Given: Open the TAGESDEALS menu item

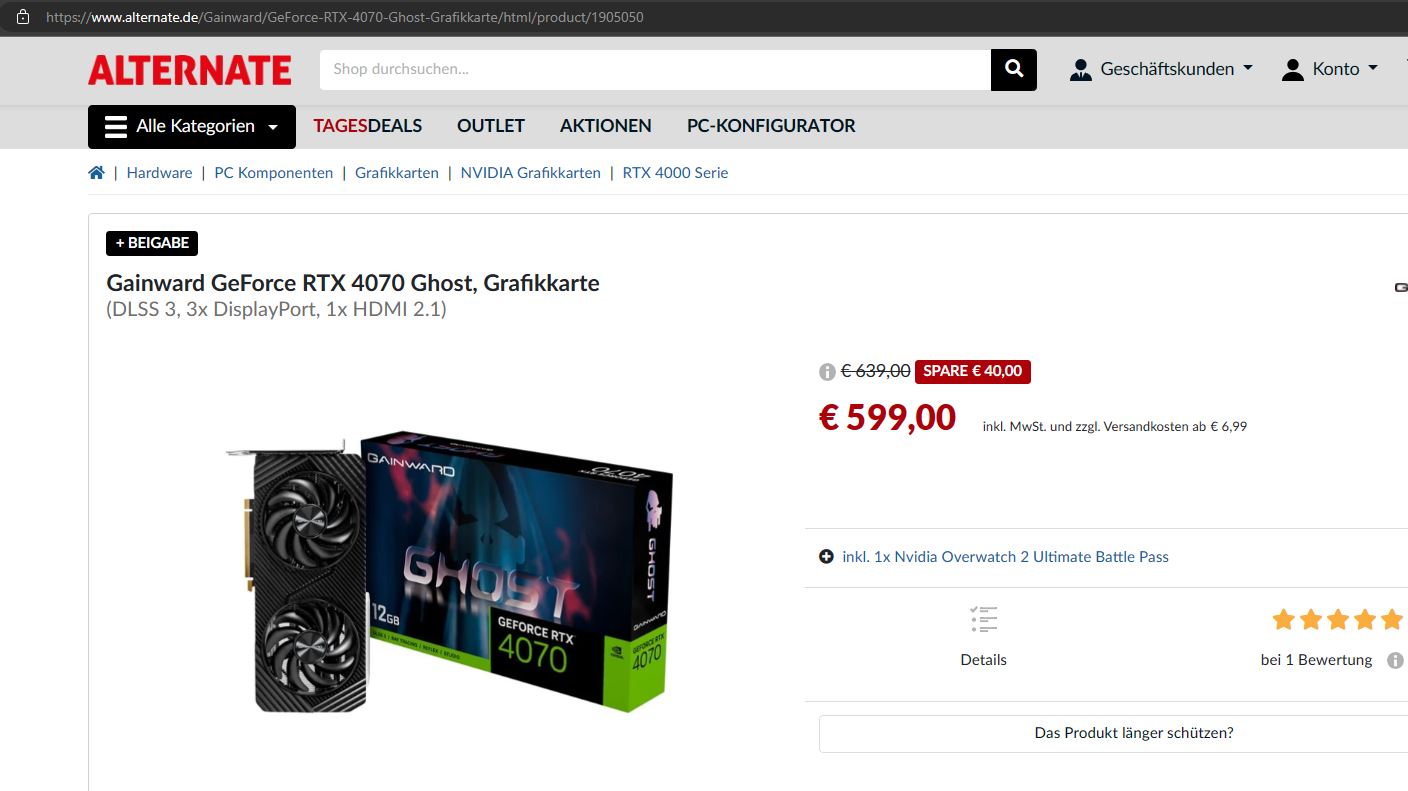Looking at the screenshot, I should click(x=368, y=126).
